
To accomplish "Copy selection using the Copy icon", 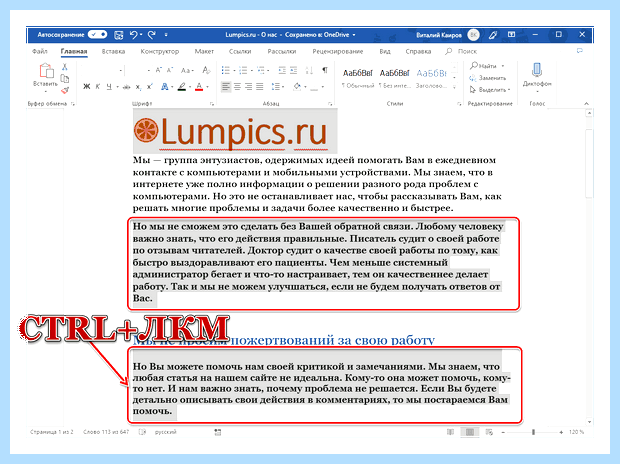I will coord(64,78).
